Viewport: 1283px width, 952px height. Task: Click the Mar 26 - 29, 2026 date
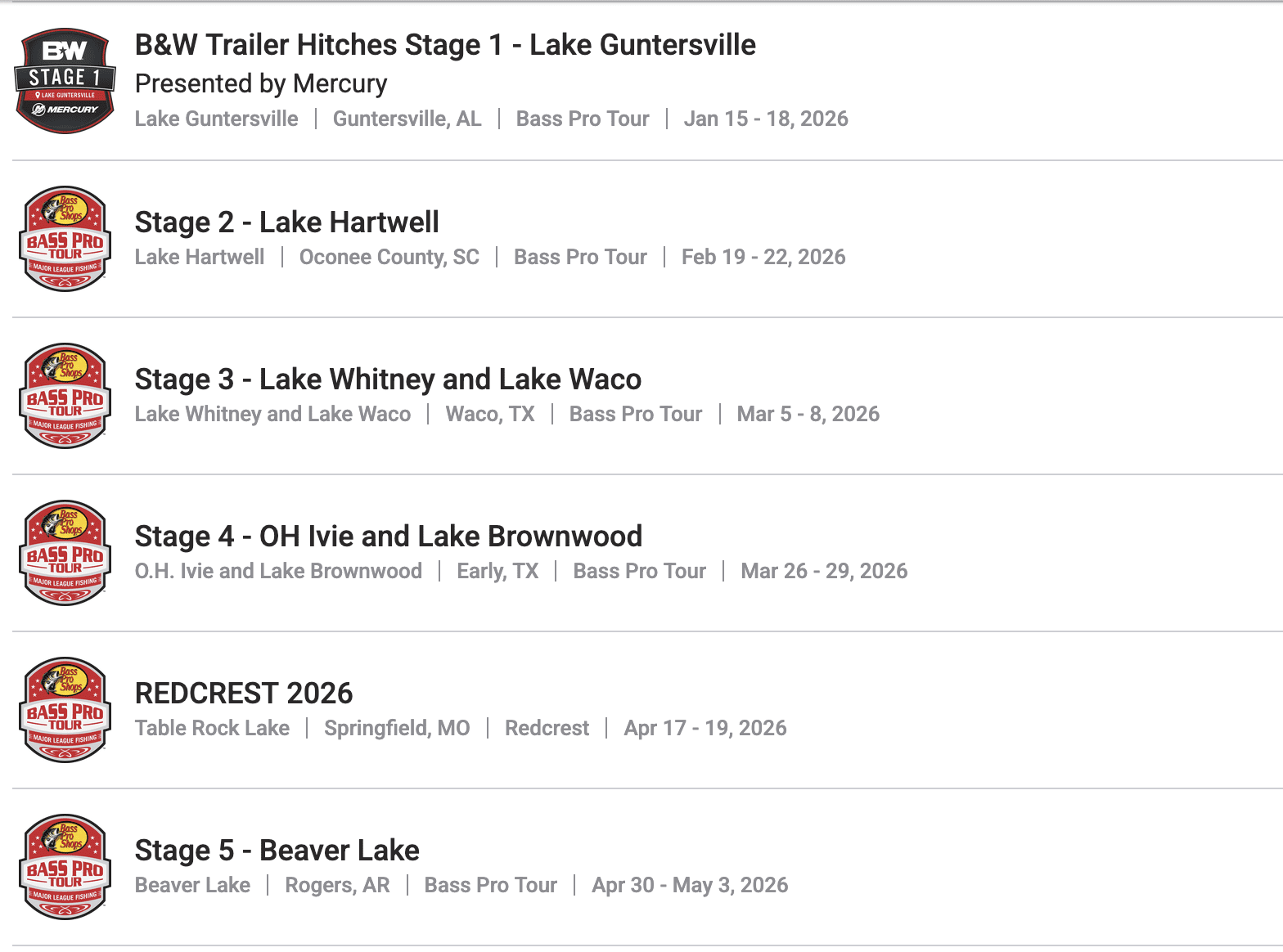(824, 572)
